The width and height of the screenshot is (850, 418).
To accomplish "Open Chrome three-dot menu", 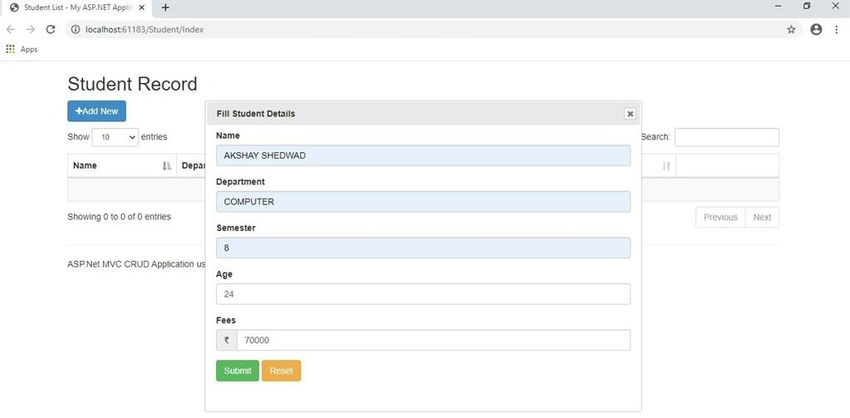I will point(836,30).
